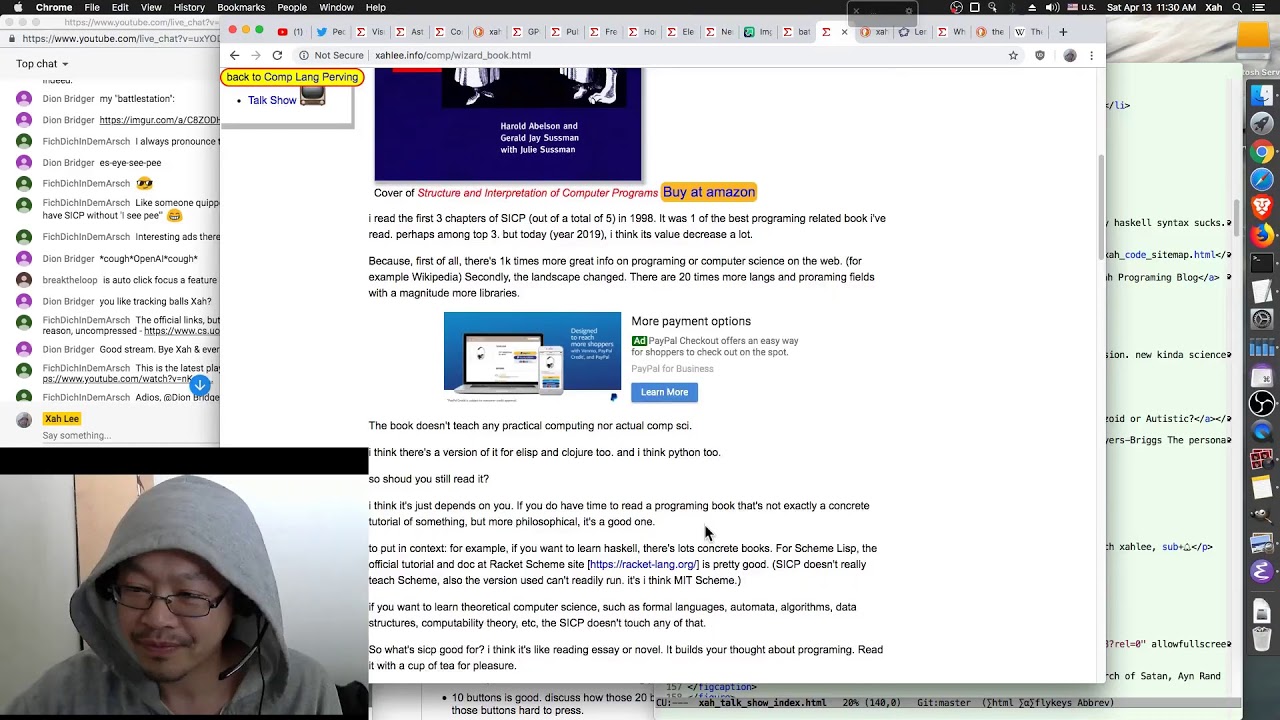This screenshot has height=720, width=1280.
Task: Open the Bookmarks menu
Action: click(x=241, y=8)
